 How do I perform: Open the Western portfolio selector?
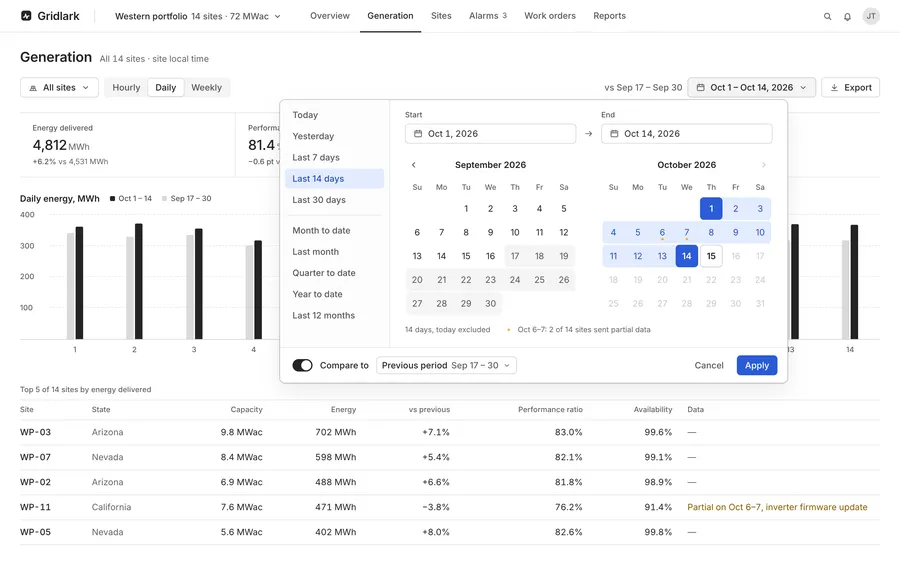pyautogui.click(x=198, y=16)
